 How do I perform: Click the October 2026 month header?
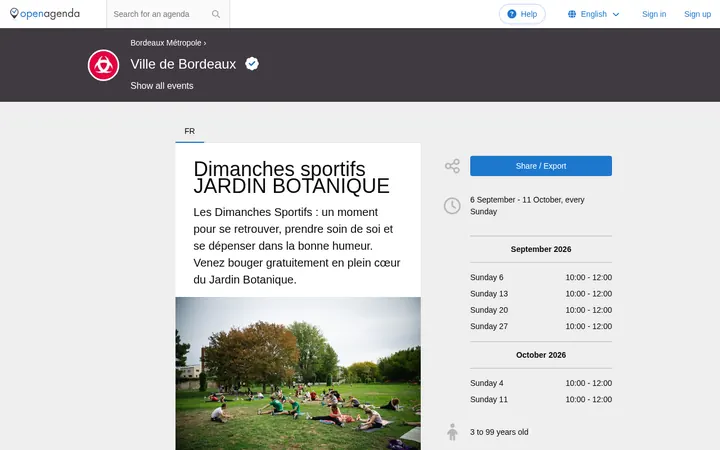tap(540, 355)
